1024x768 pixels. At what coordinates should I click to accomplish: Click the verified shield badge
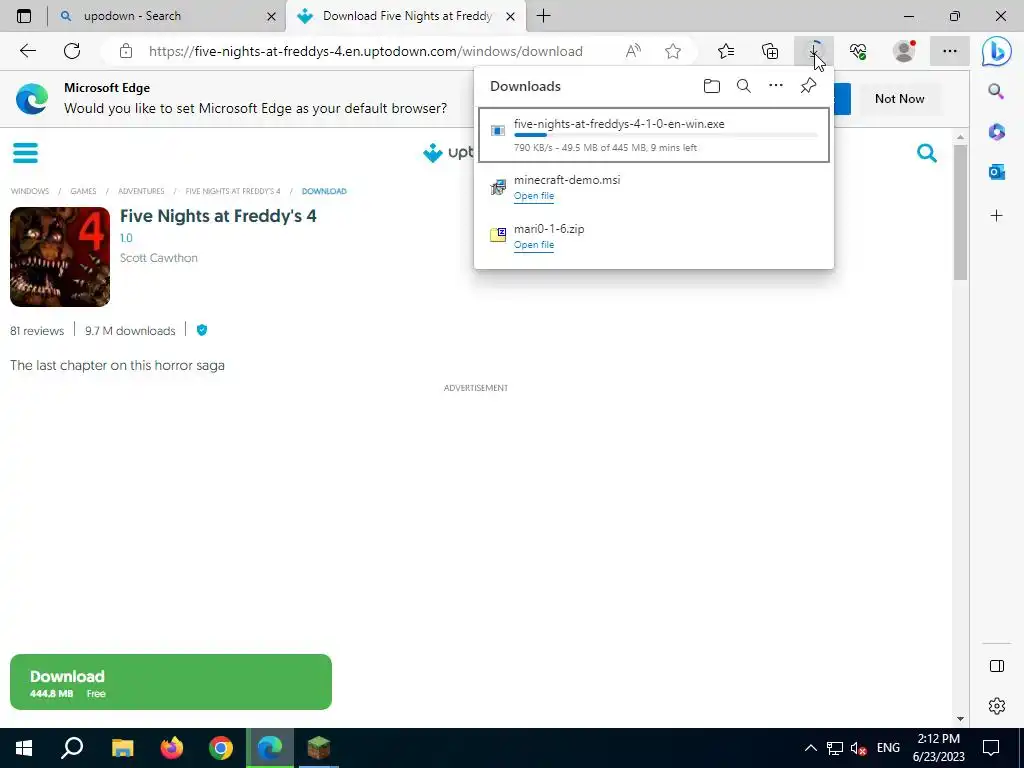202,330
